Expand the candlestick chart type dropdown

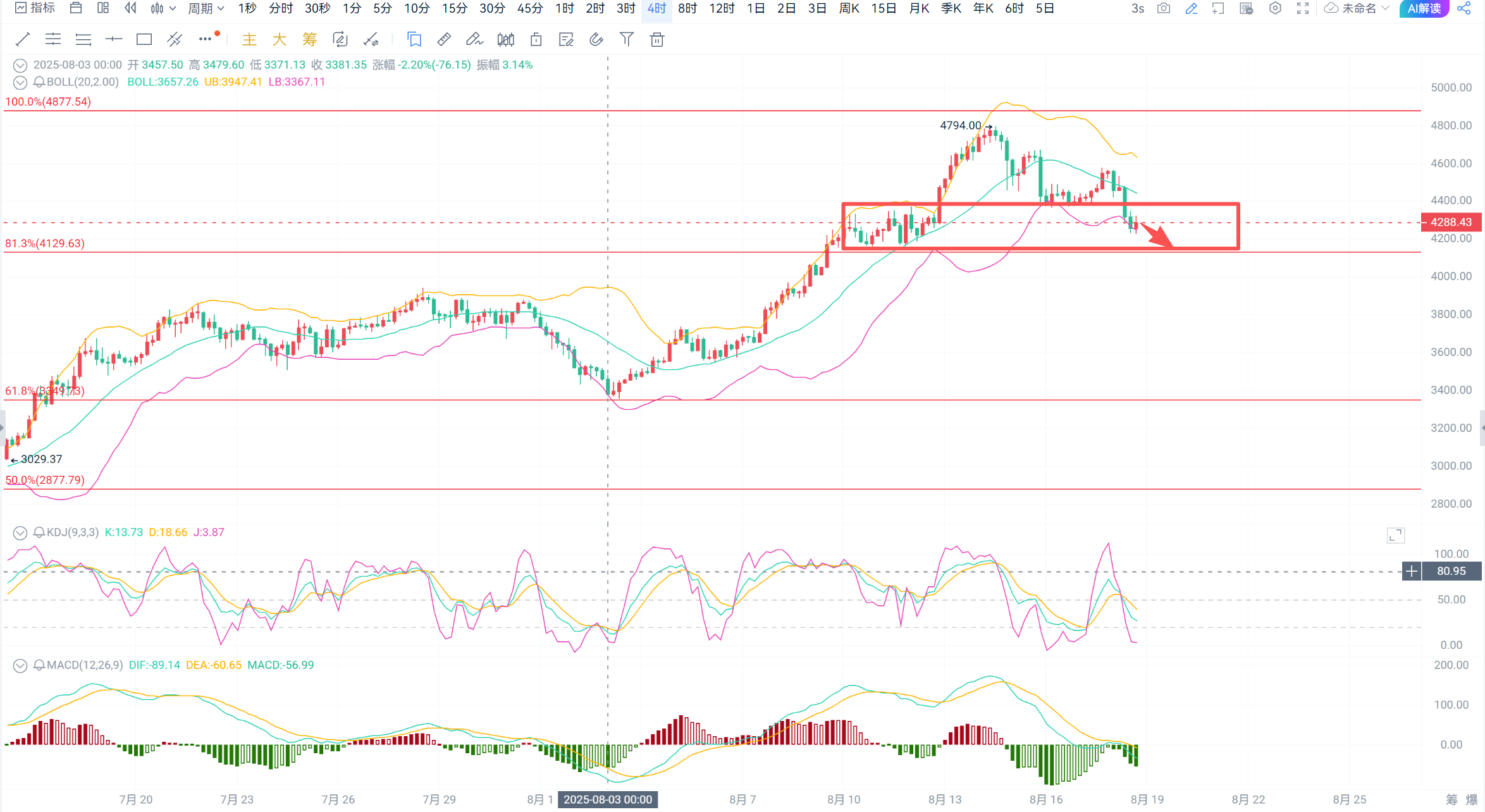pyautogui.click(x=163, y=8)
